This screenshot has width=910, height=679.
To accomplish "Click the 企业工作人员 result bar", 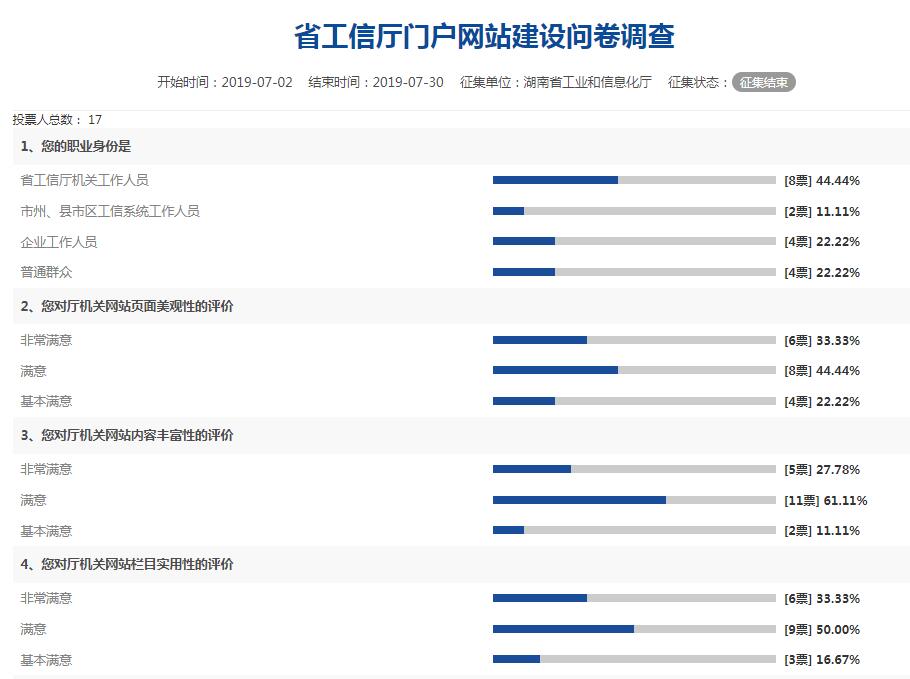I will (634, 241).
